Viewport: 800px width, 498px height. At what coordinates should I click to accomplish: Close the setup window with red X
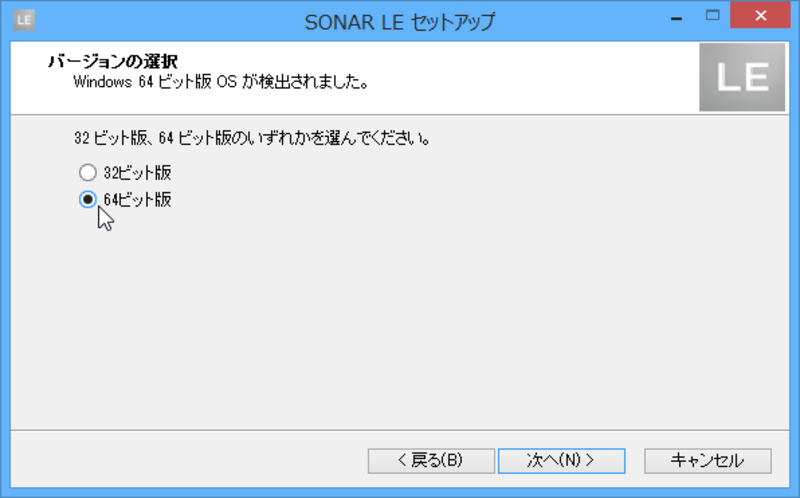[x=760, y=16]
